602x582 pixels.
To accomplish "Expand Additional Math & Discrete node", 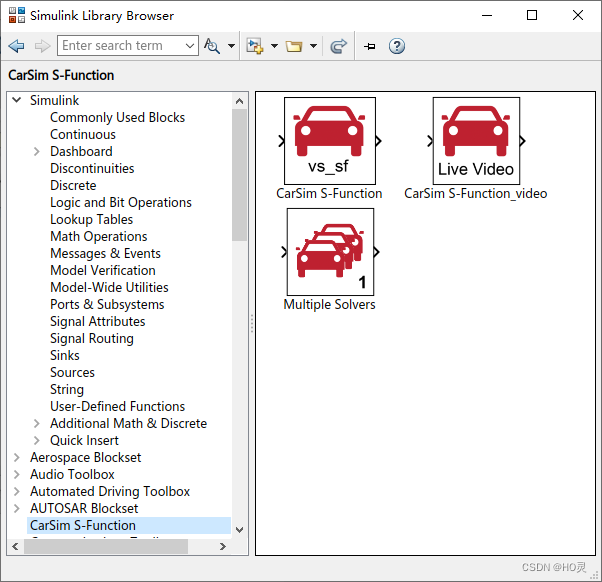I will coord(36,423).
